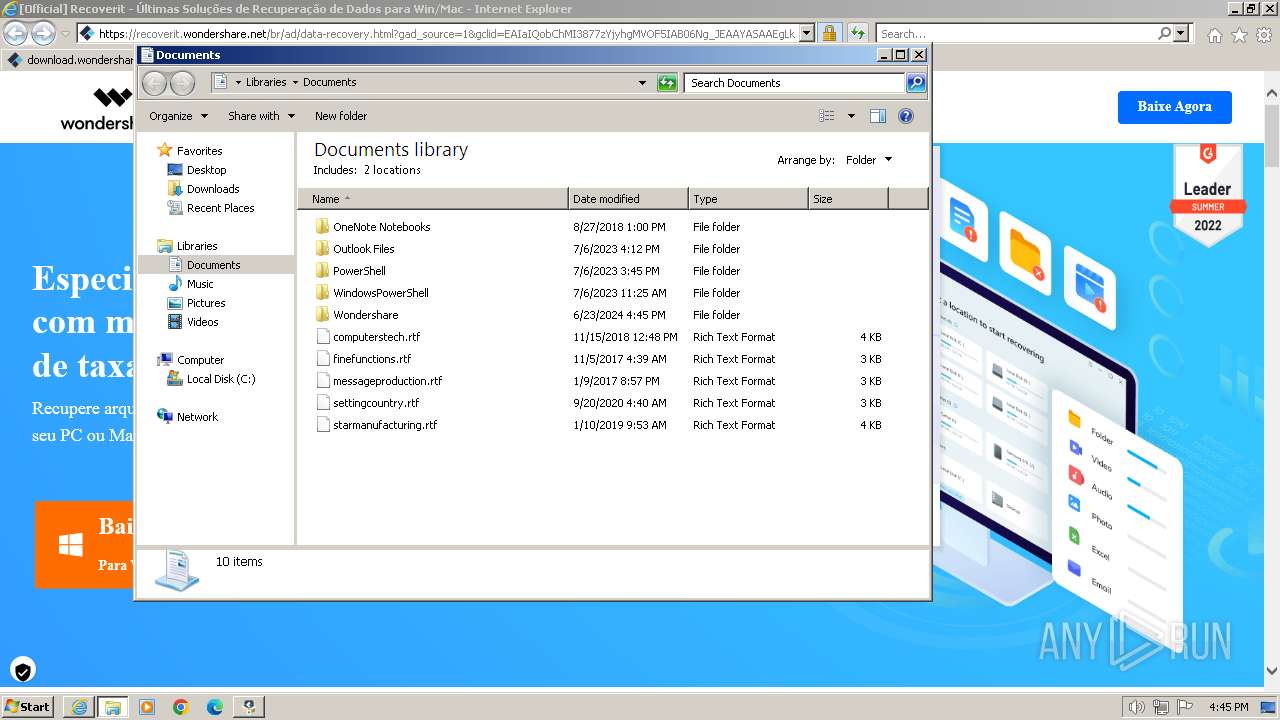Open Arrange by Folder dropdown
Viewport: 1280px width, 720px height.
868,160
